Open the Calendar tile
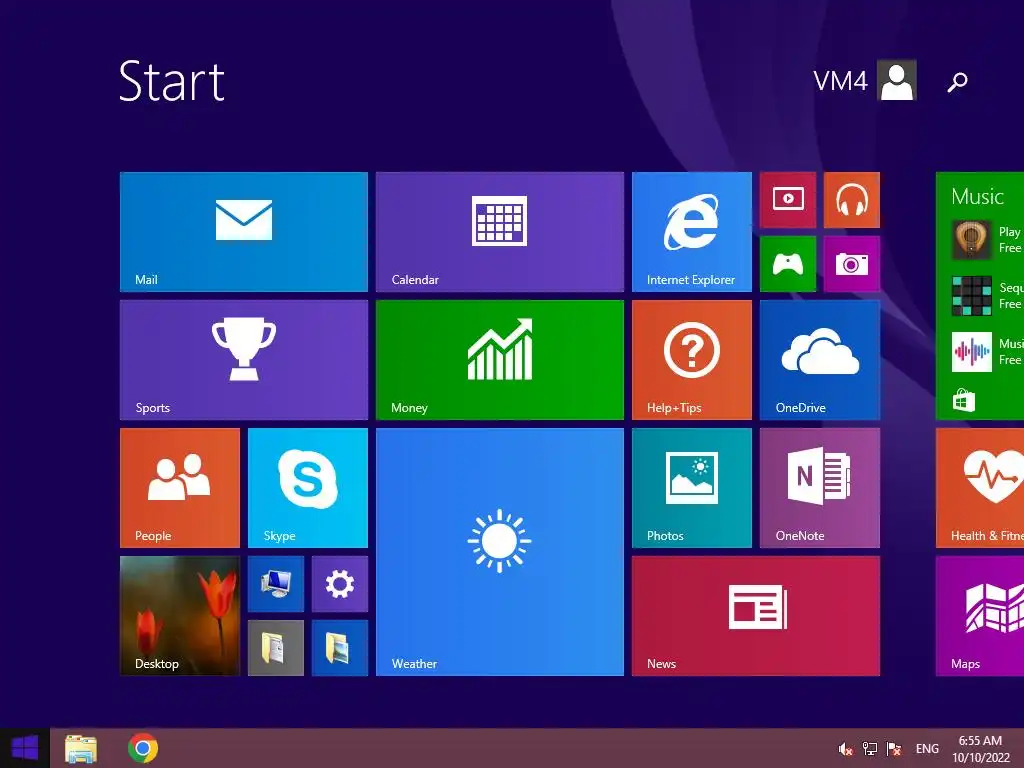The image size is (1024, 768). [500, 232]
